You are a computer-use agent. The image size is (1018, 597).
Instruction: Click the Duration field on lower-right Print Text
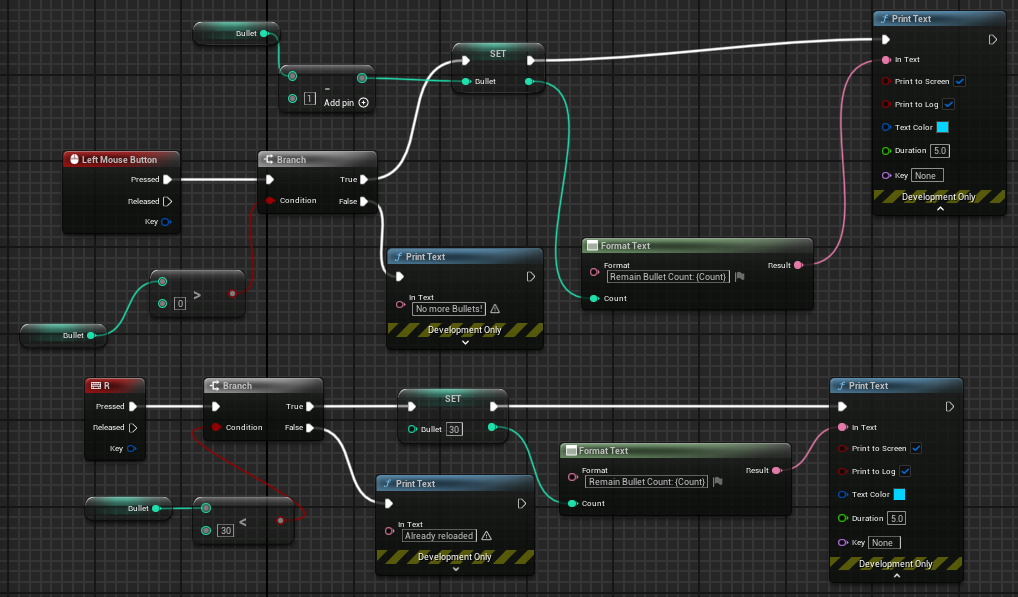pos(897,518)
